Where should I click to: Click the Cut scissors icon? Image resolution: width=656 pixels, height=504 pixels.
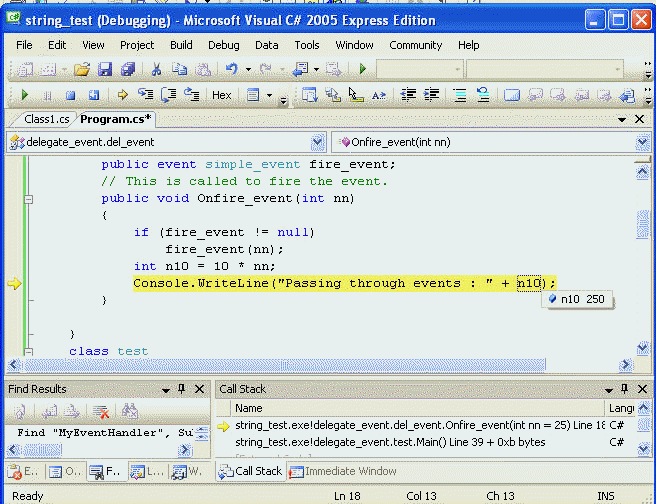[156, 69]
